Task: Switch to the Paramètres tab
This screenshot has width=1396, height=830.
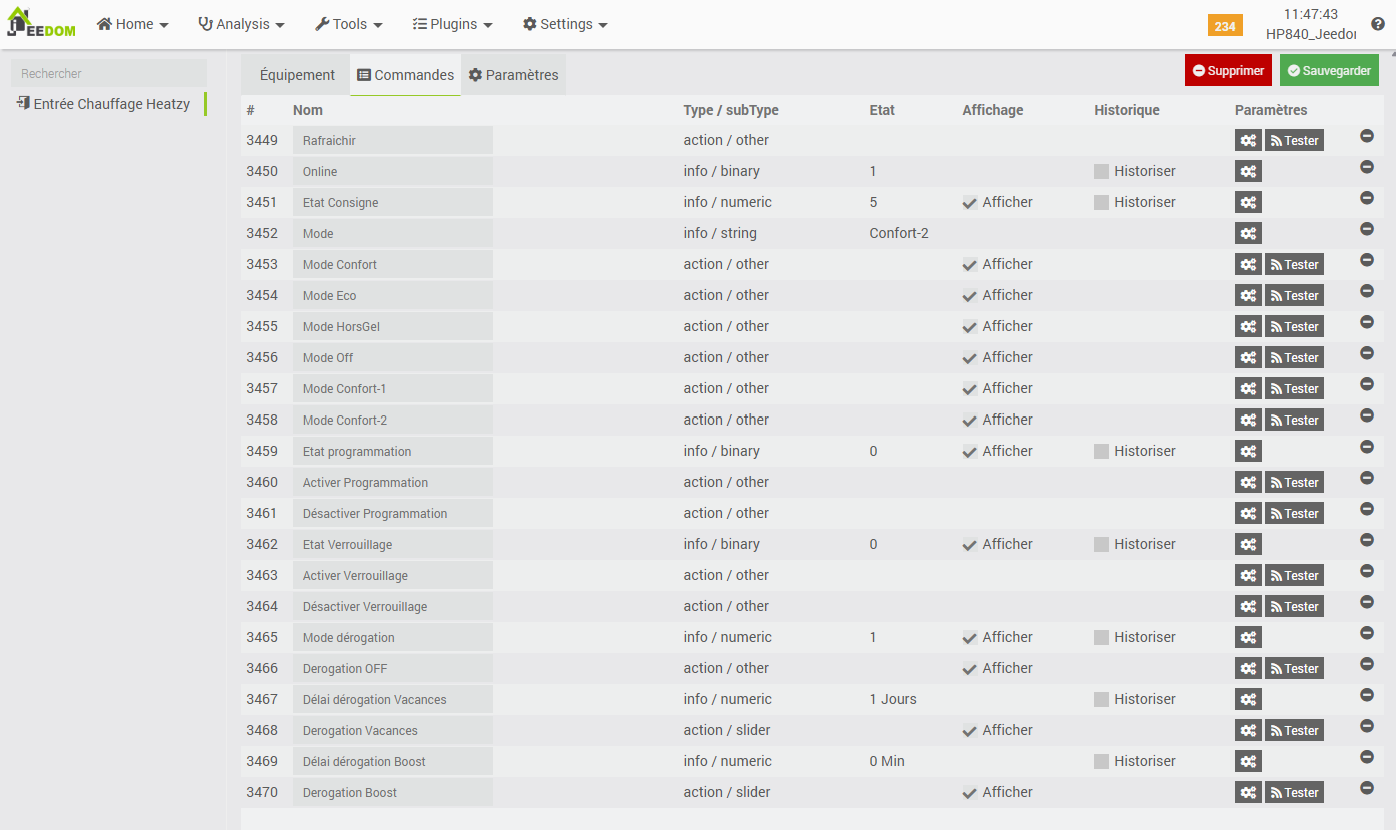Action: pyautogui.click(x=513, y=75)
